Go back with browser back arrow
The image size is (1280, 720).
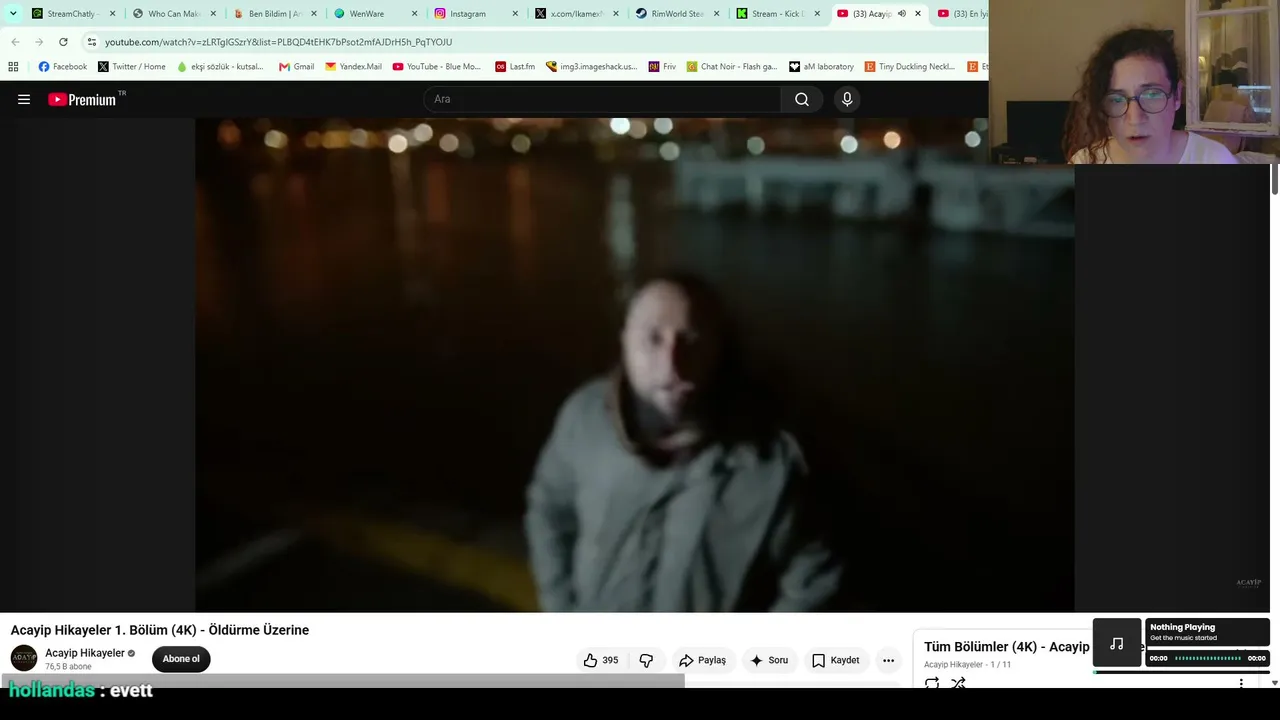pyautogui.click(x=15, y=42)
